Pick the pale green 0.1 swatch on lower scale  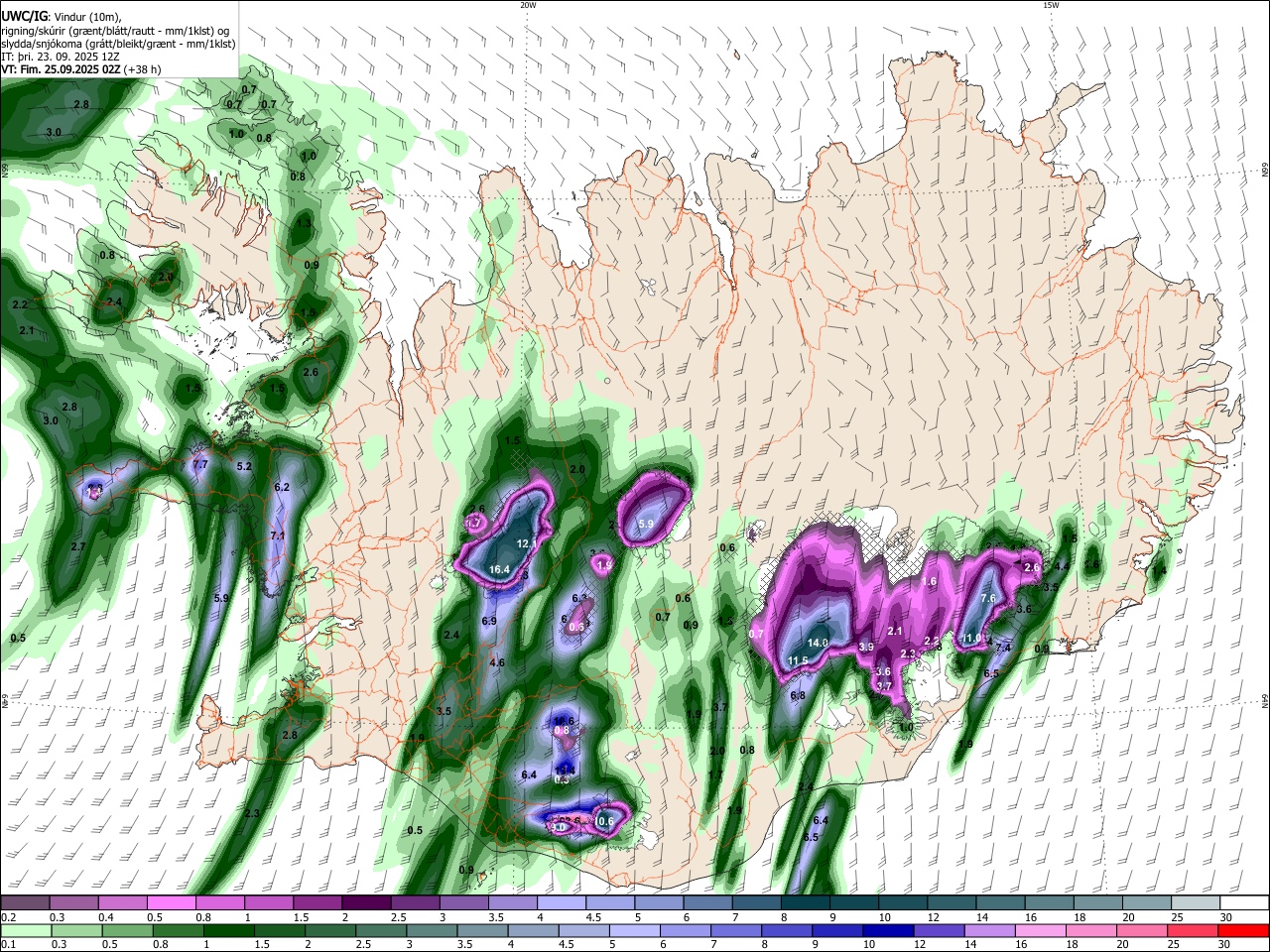point(25,930)
